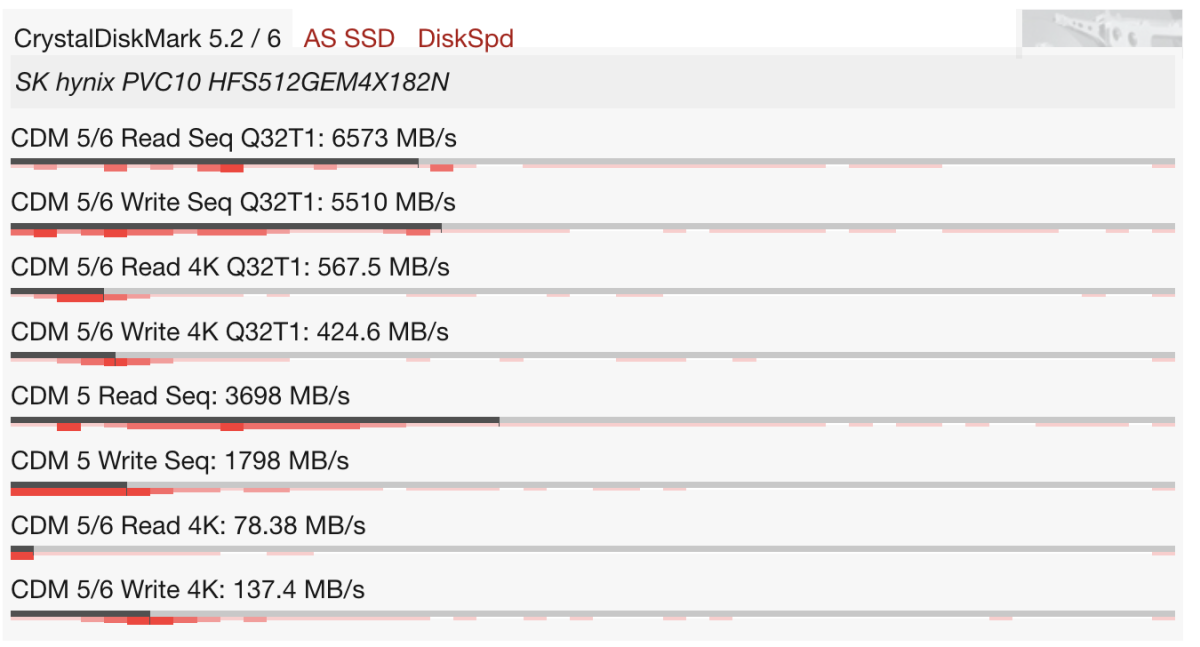Select the SK hynix PVC10 drive header
This screenshot has width=1200, height=647.
coord(232,82)
